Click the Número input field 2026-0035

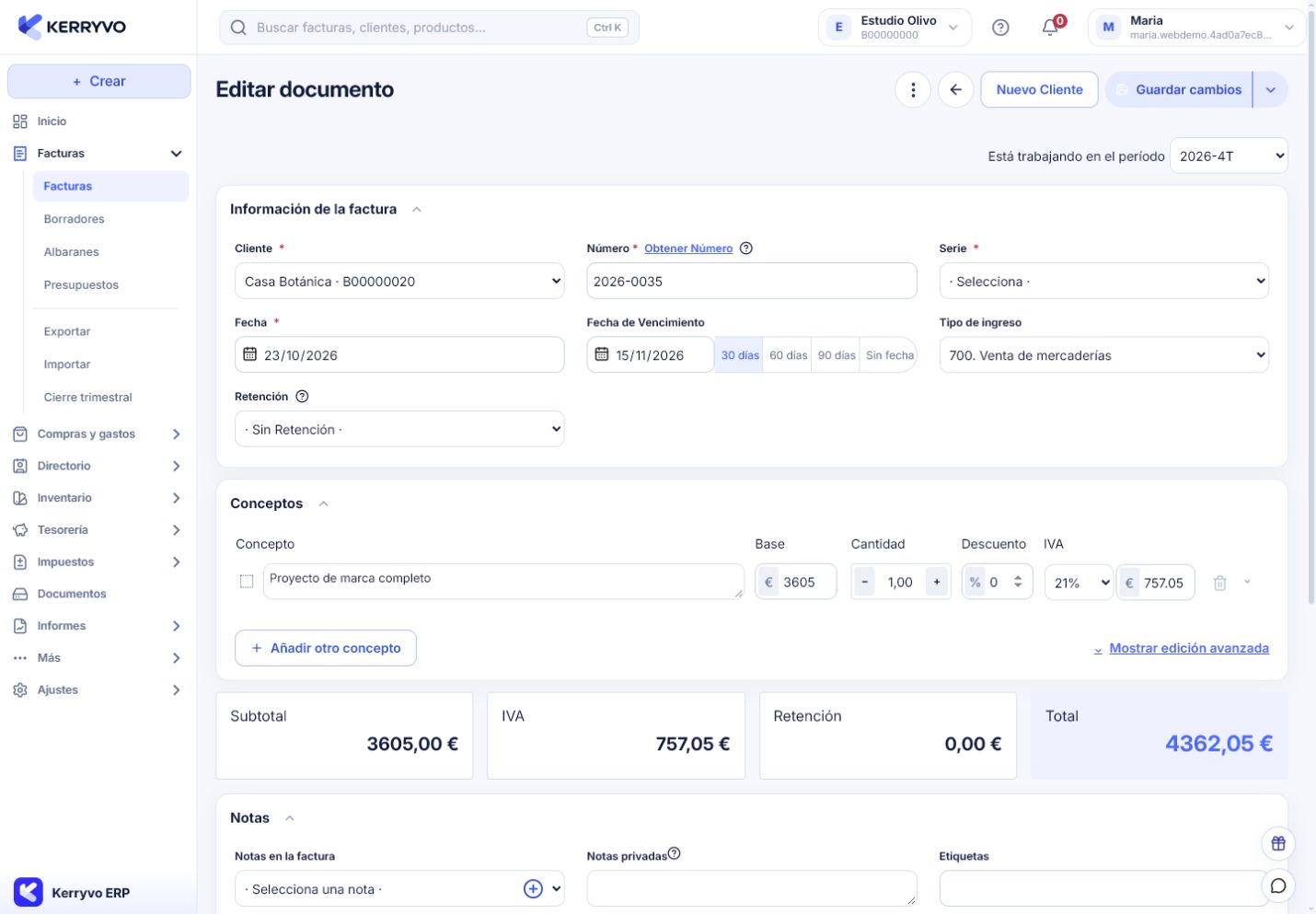[751, 281]
